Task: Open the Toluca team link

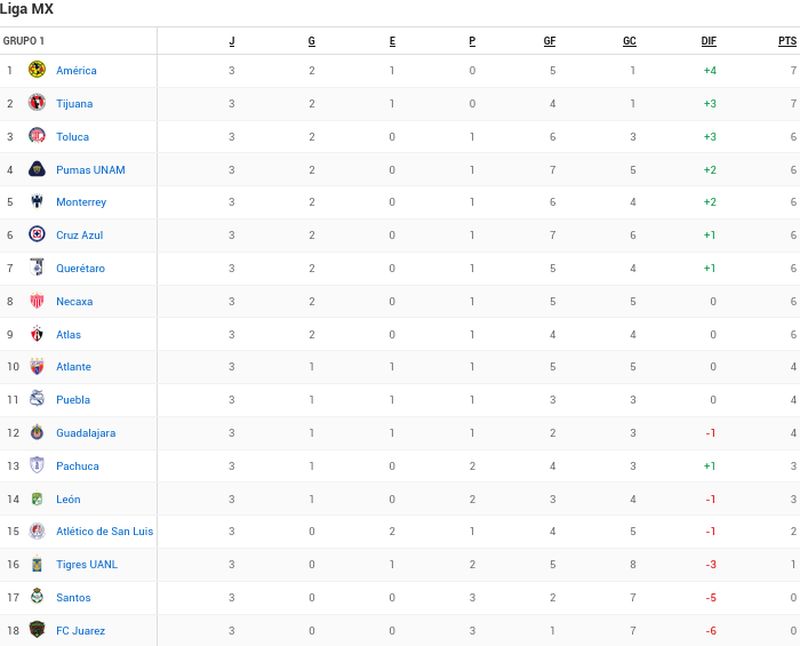Action: (x=72, y=137)
